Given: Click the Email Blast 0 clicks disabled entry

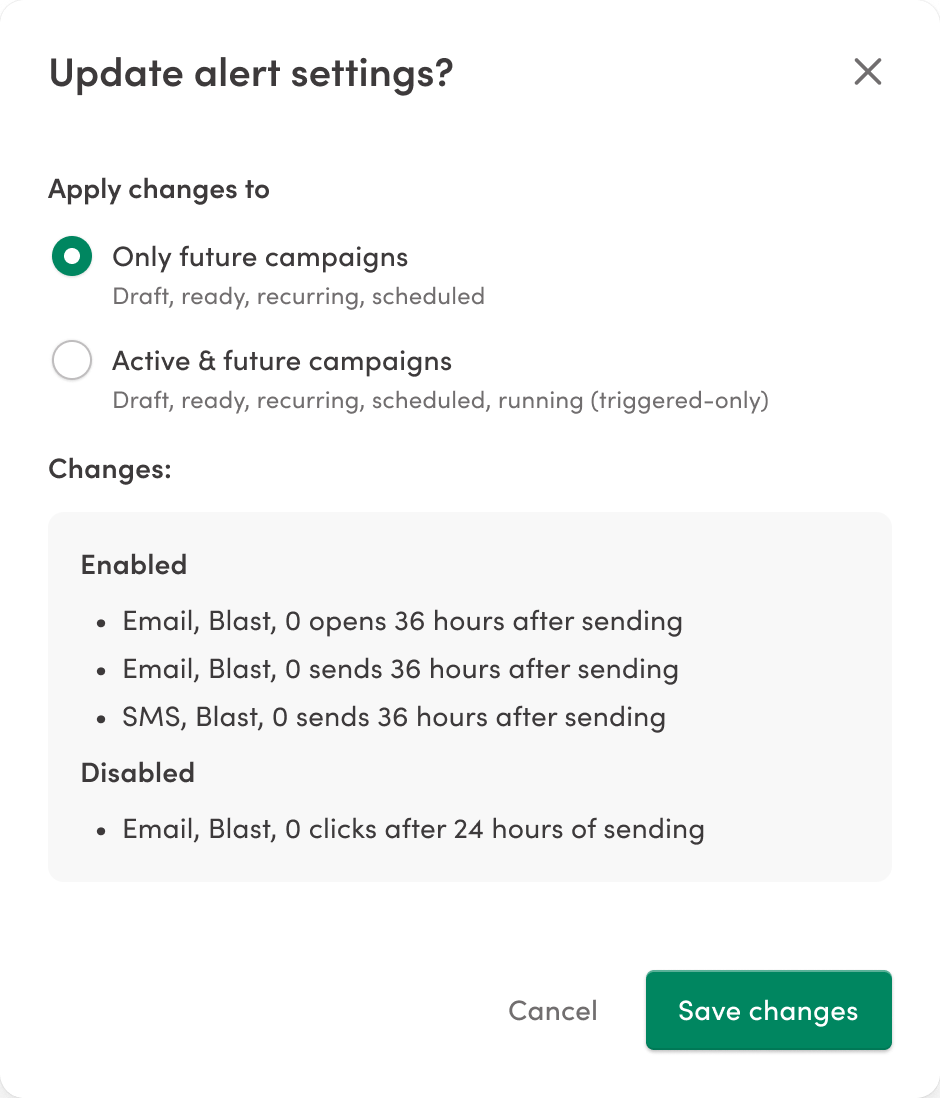Looking at the screenshot, I should [413, 829].
